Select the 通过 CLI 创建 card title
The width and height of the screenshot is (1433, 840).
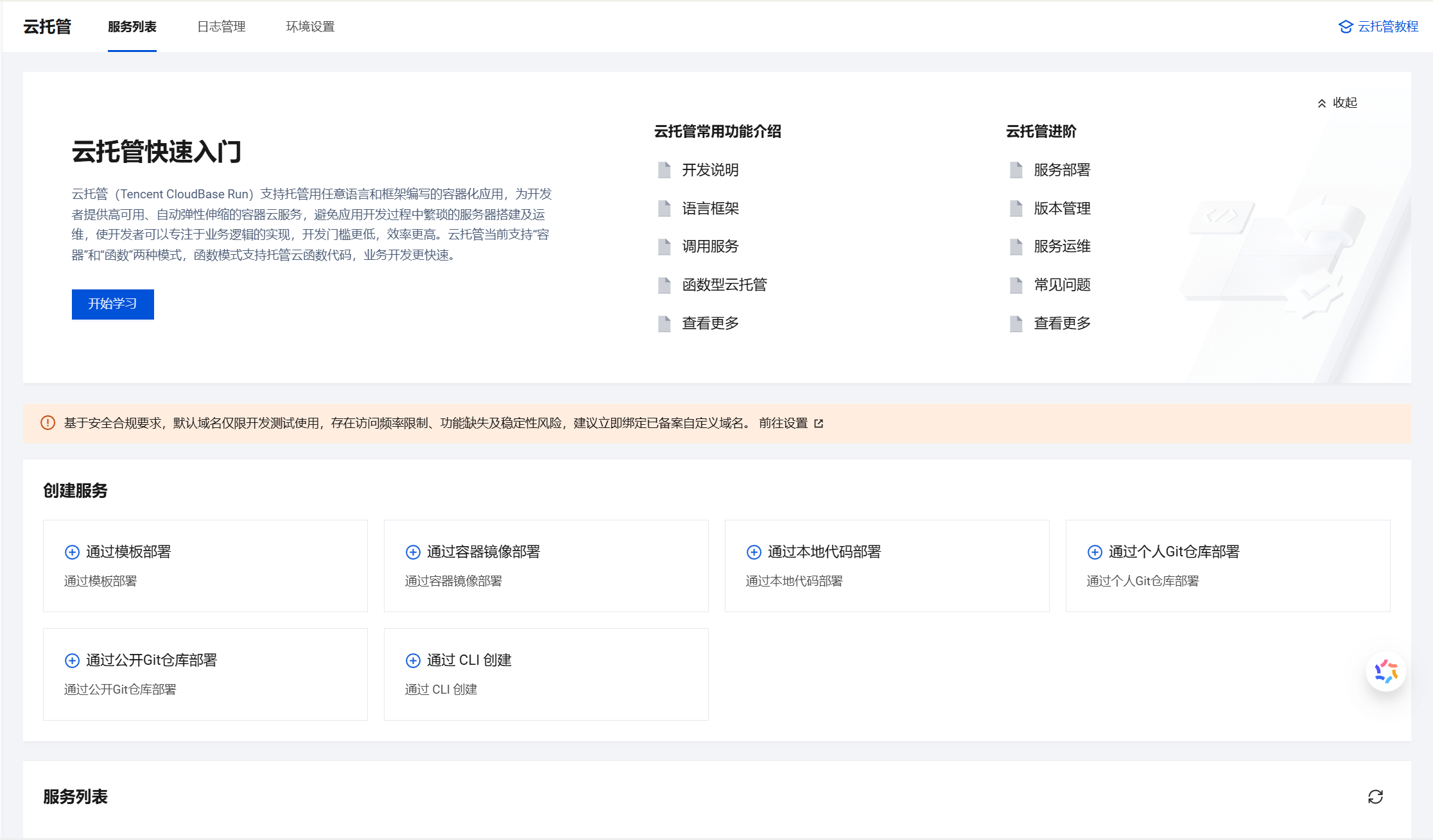click(469, 660)
